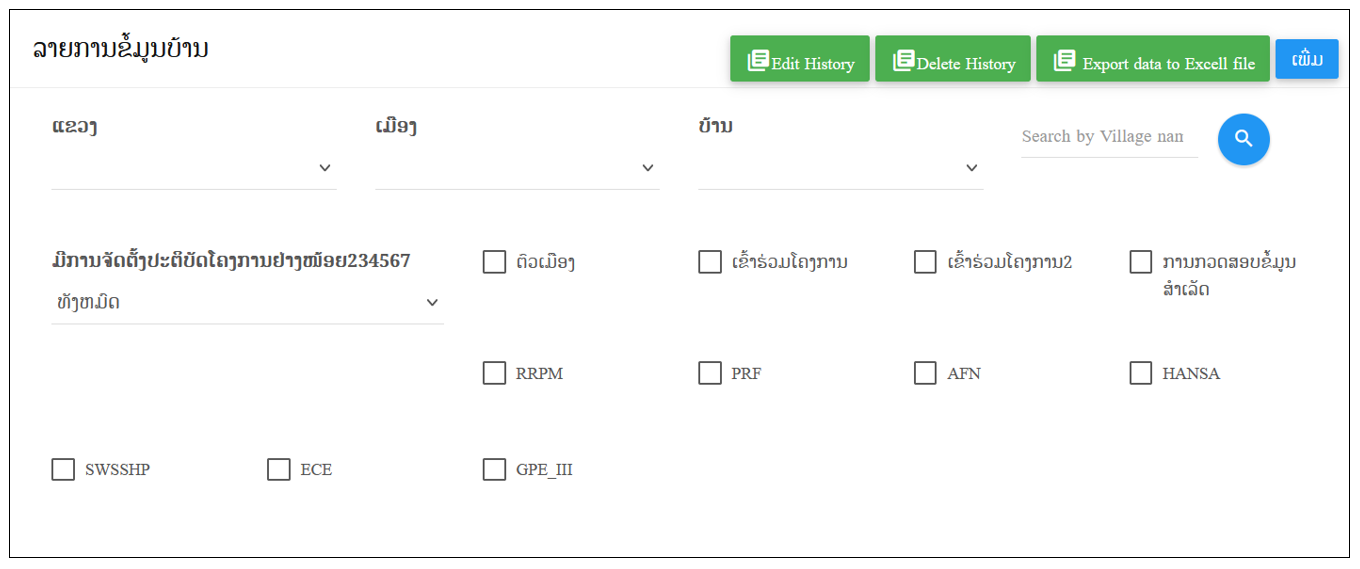Expand the ທັງຫມົດ project count dropdown
This screenshot has width=1360, height=569.
[x=247, y=302]
